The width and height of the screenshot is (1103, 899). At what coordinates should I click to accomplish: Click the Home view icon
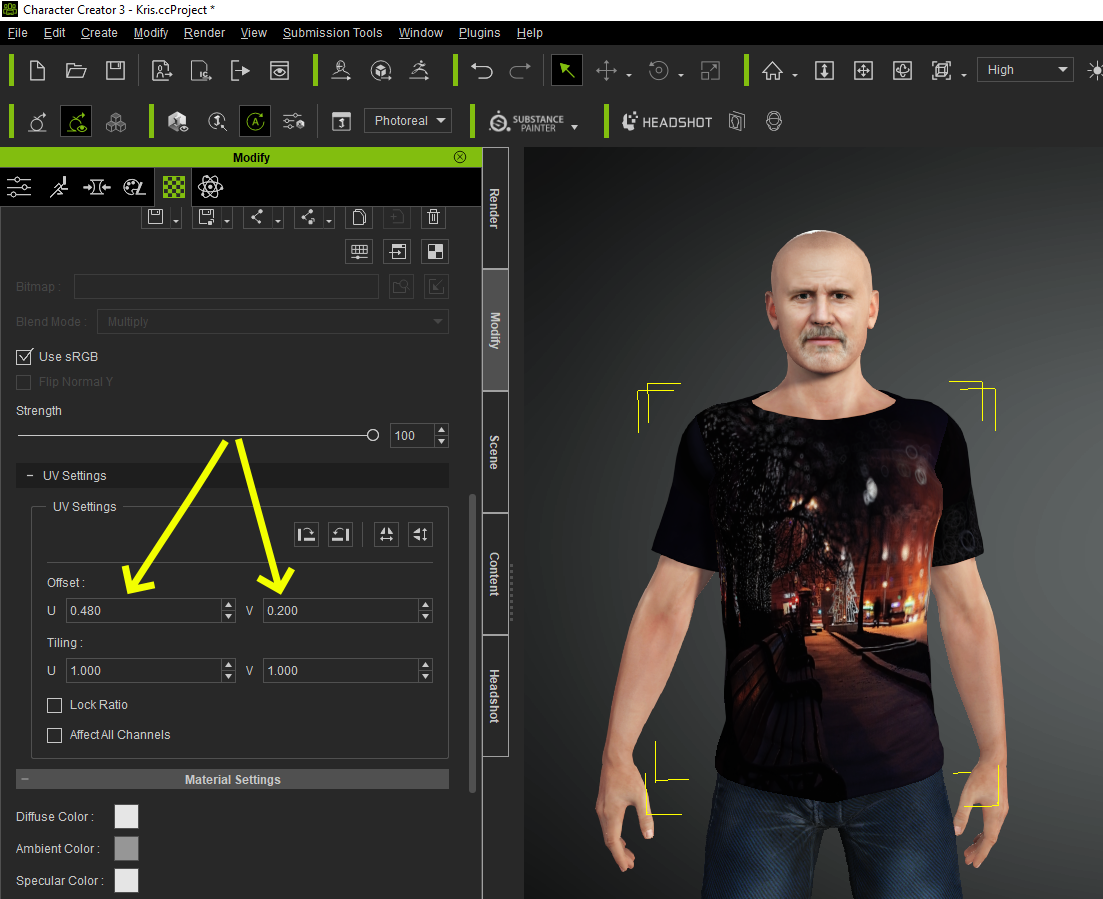click(772, 70)
